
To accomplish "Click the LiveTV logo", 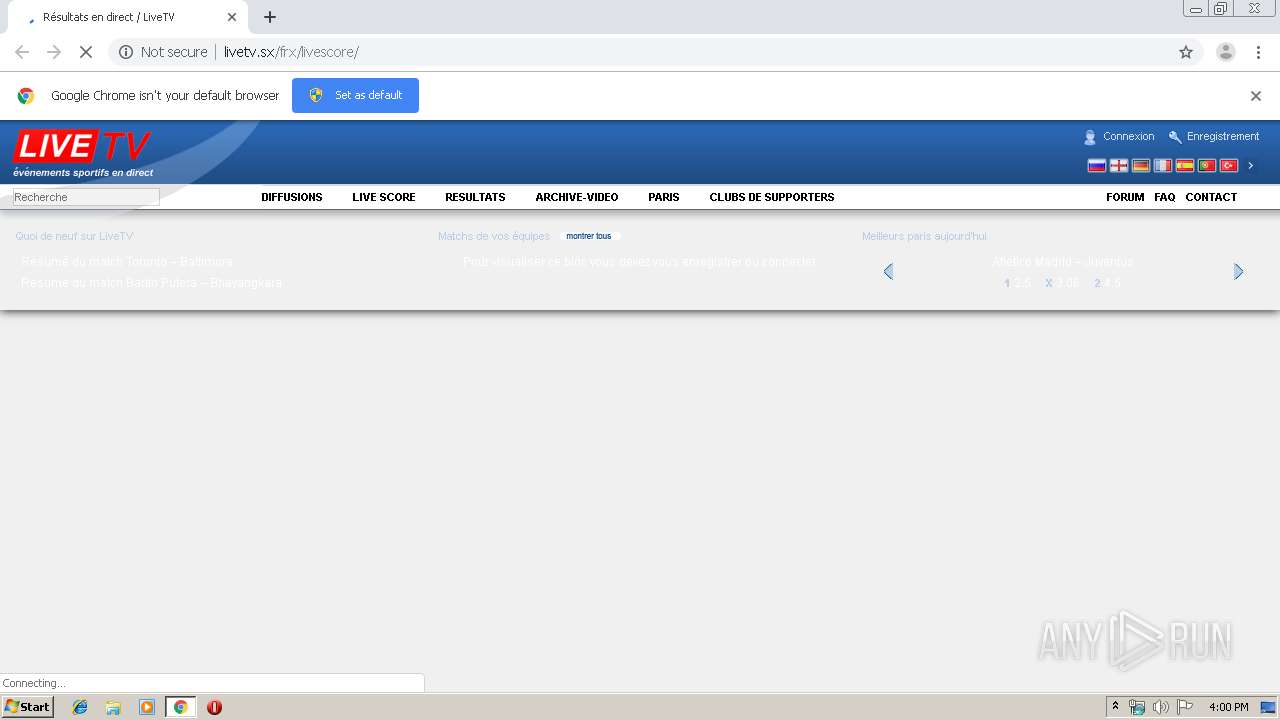I will (82, 147).
